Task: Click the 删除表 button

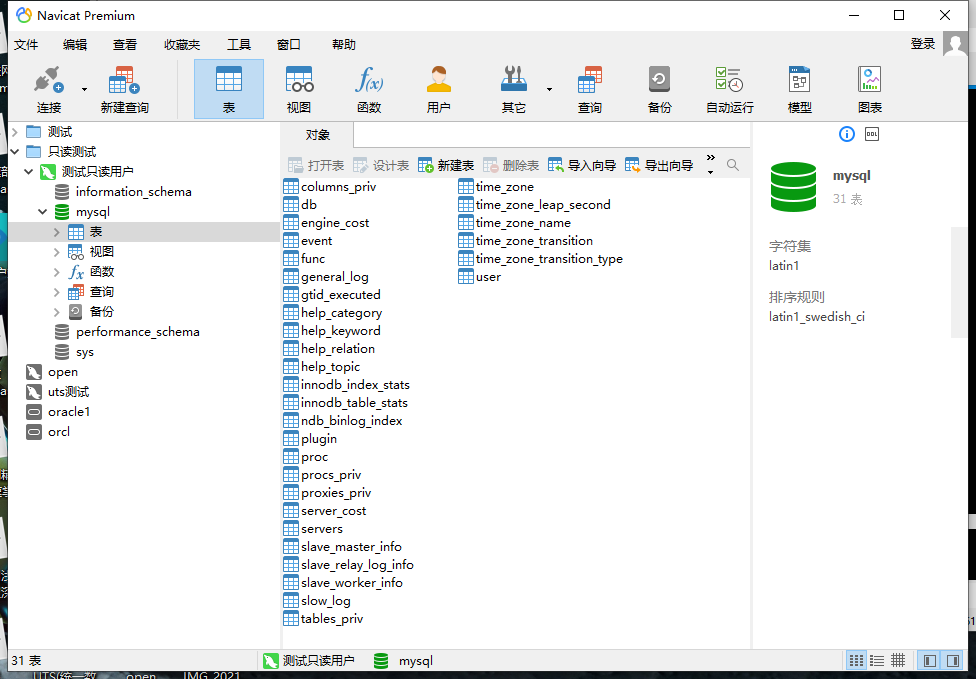Action: coord(511,166)
